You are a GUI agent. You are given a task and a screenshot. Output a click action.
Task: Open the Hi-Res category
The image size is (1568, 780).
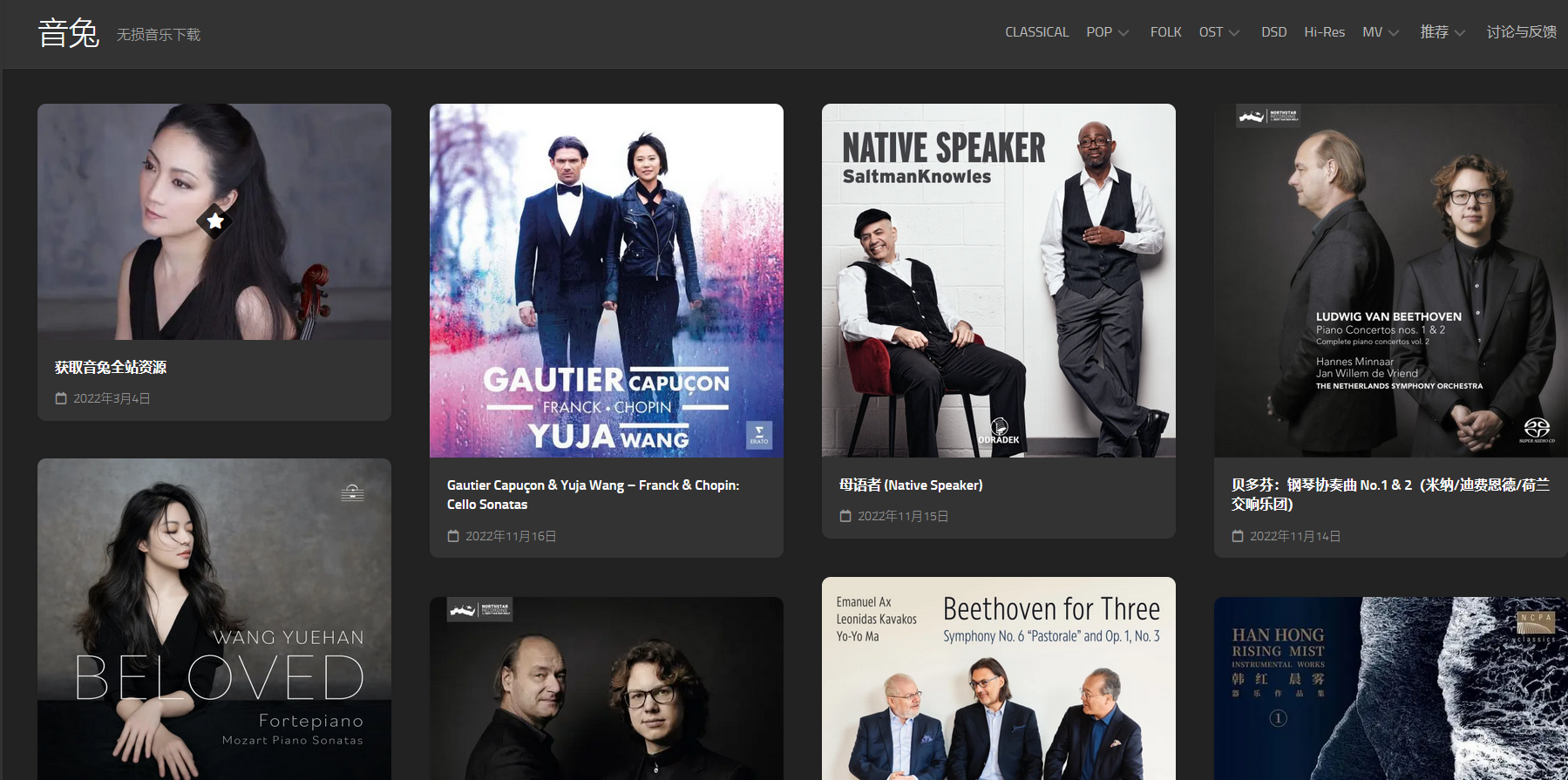(1324, 32)
